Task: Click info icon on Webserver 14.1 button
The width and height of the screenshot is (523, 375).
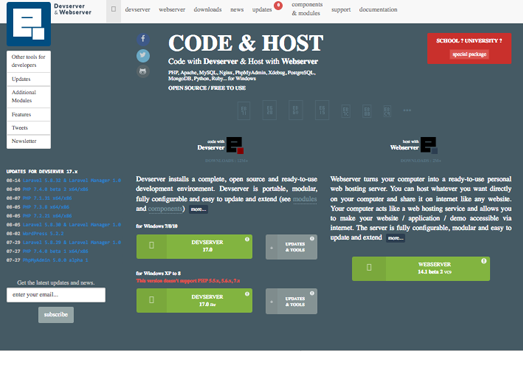Action: tap(484, 261)
